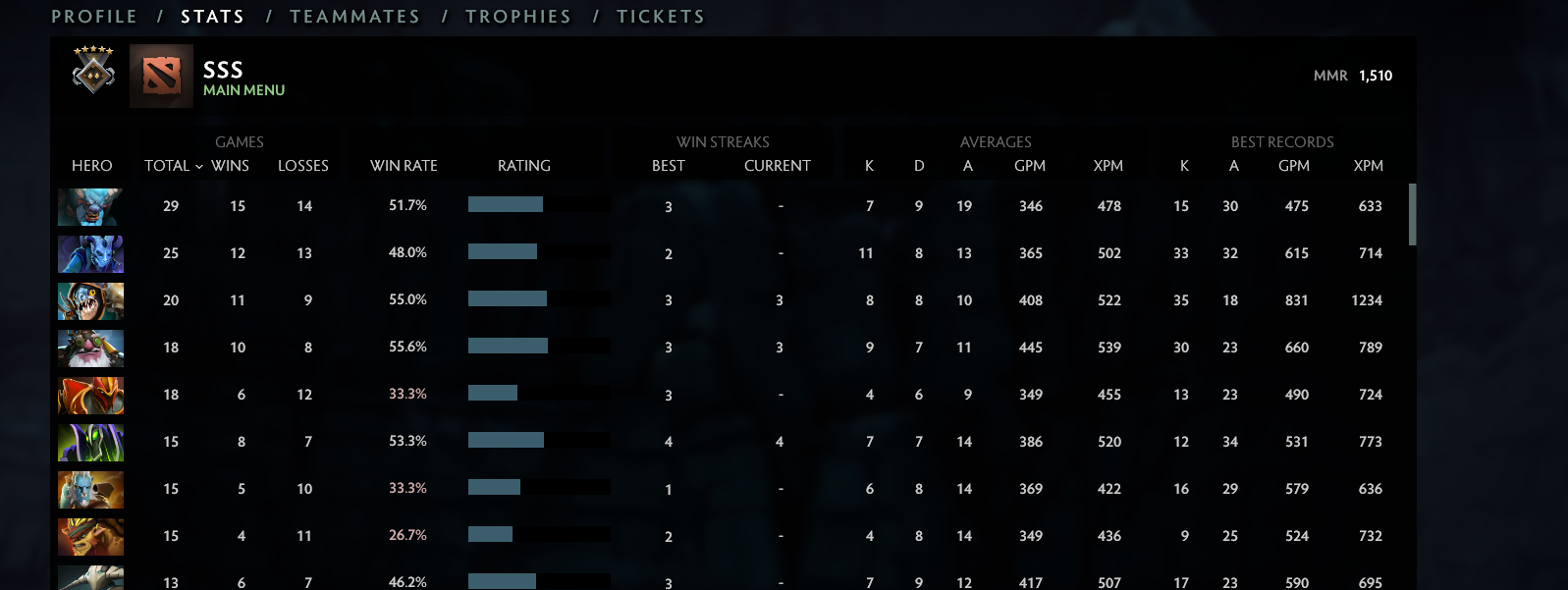Image resolution: width=1568 pixels, height=590 pixels.
Task: Click best XPM record 789
Action: point(1371,348)
